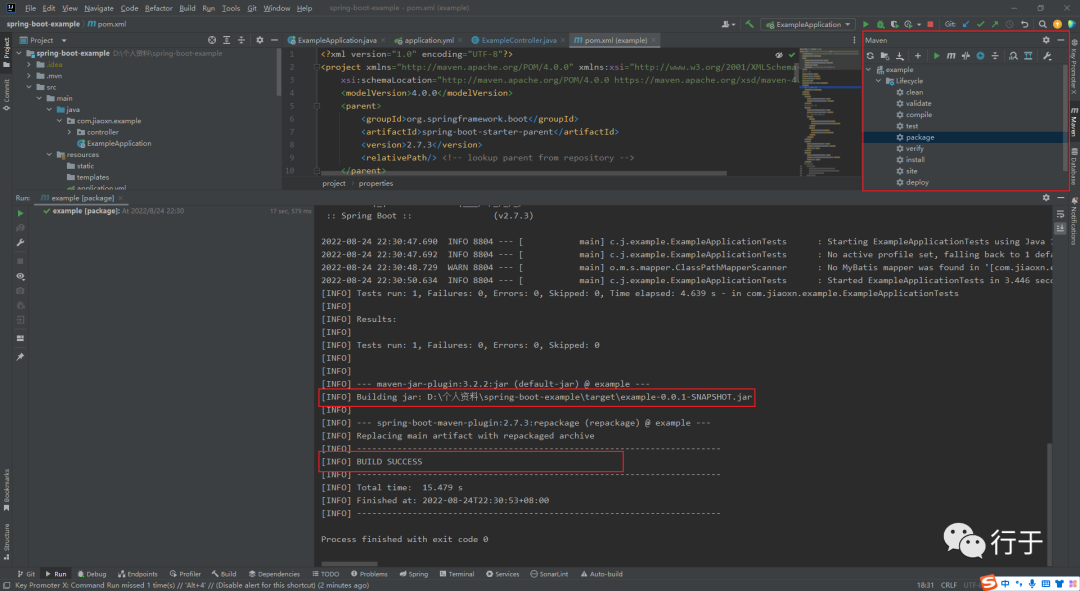Select the install lifecycle goal
This screenshot has height=591, width=1080.
915,160
